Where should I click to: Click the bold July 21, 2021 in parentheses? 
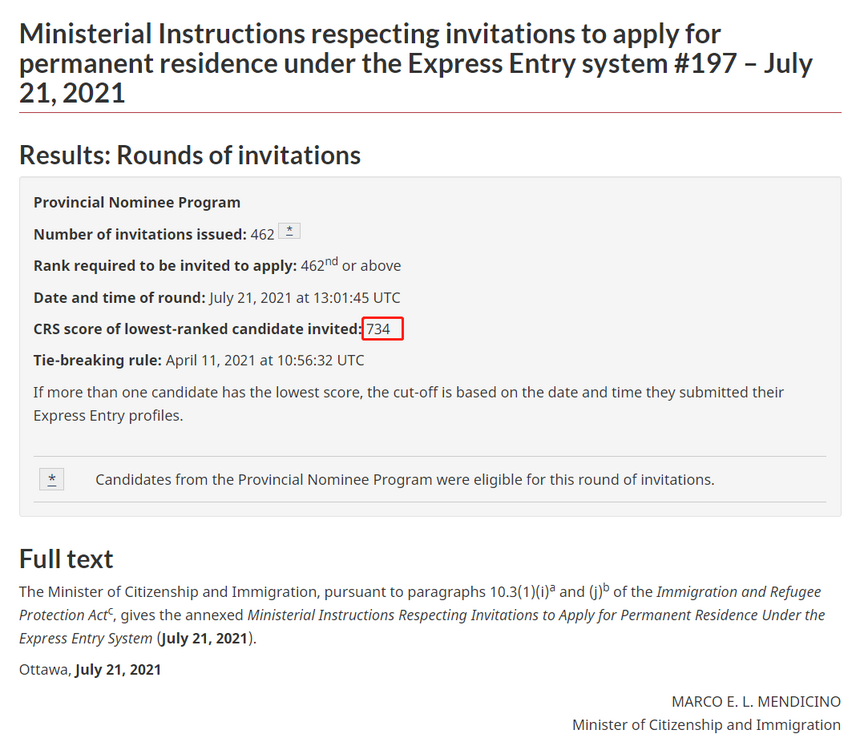[x=204, y=638]
